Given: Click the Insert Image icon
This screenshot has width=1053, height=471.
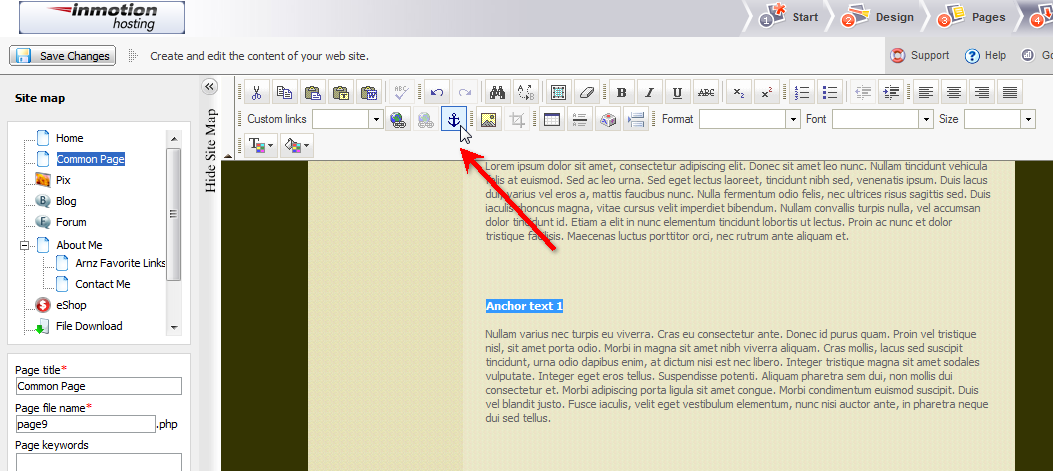Looking at the screenshot, I should click(489, 120).
